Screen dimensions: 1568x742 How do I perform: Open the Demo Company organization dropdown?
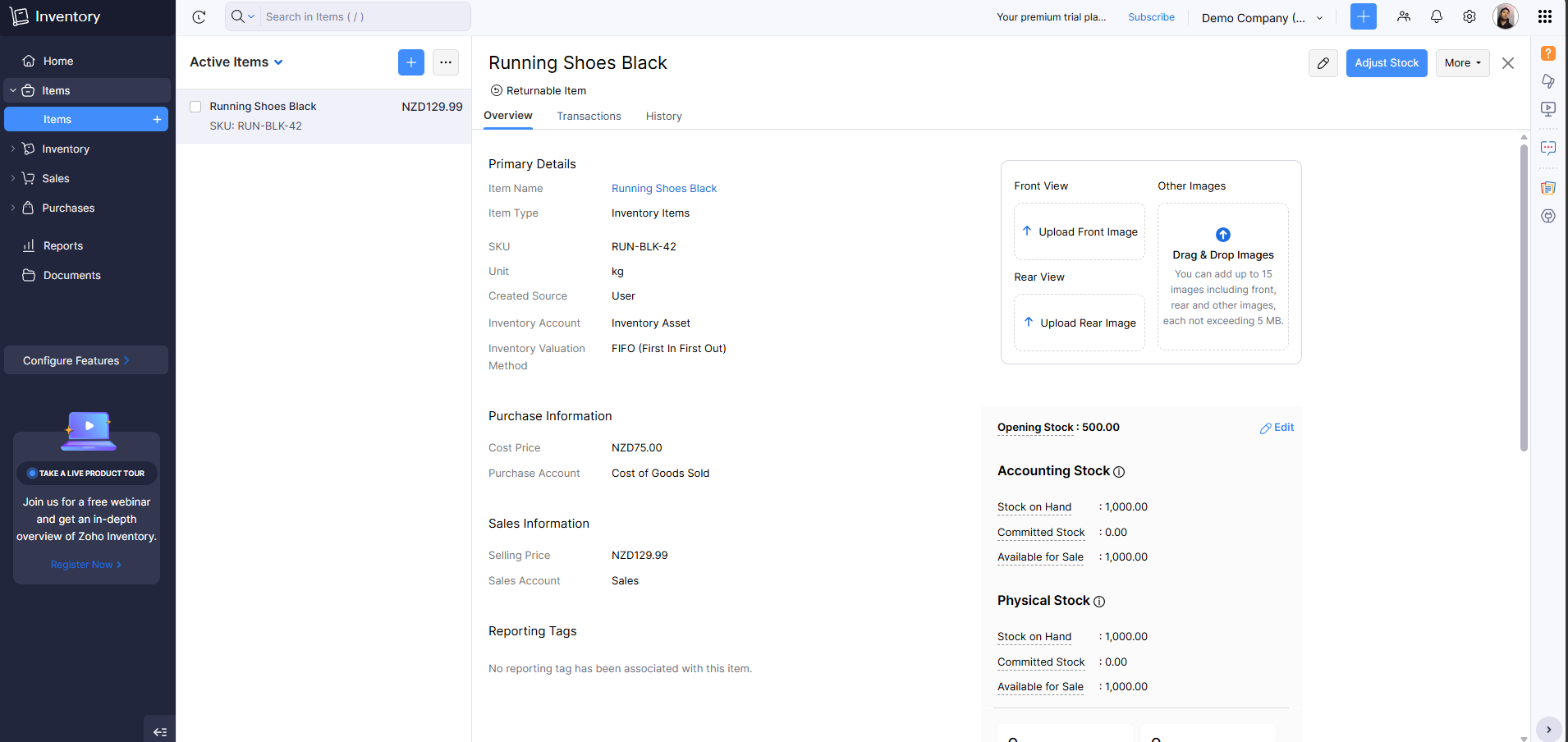pyautogui.click(x=1263, y=17)
